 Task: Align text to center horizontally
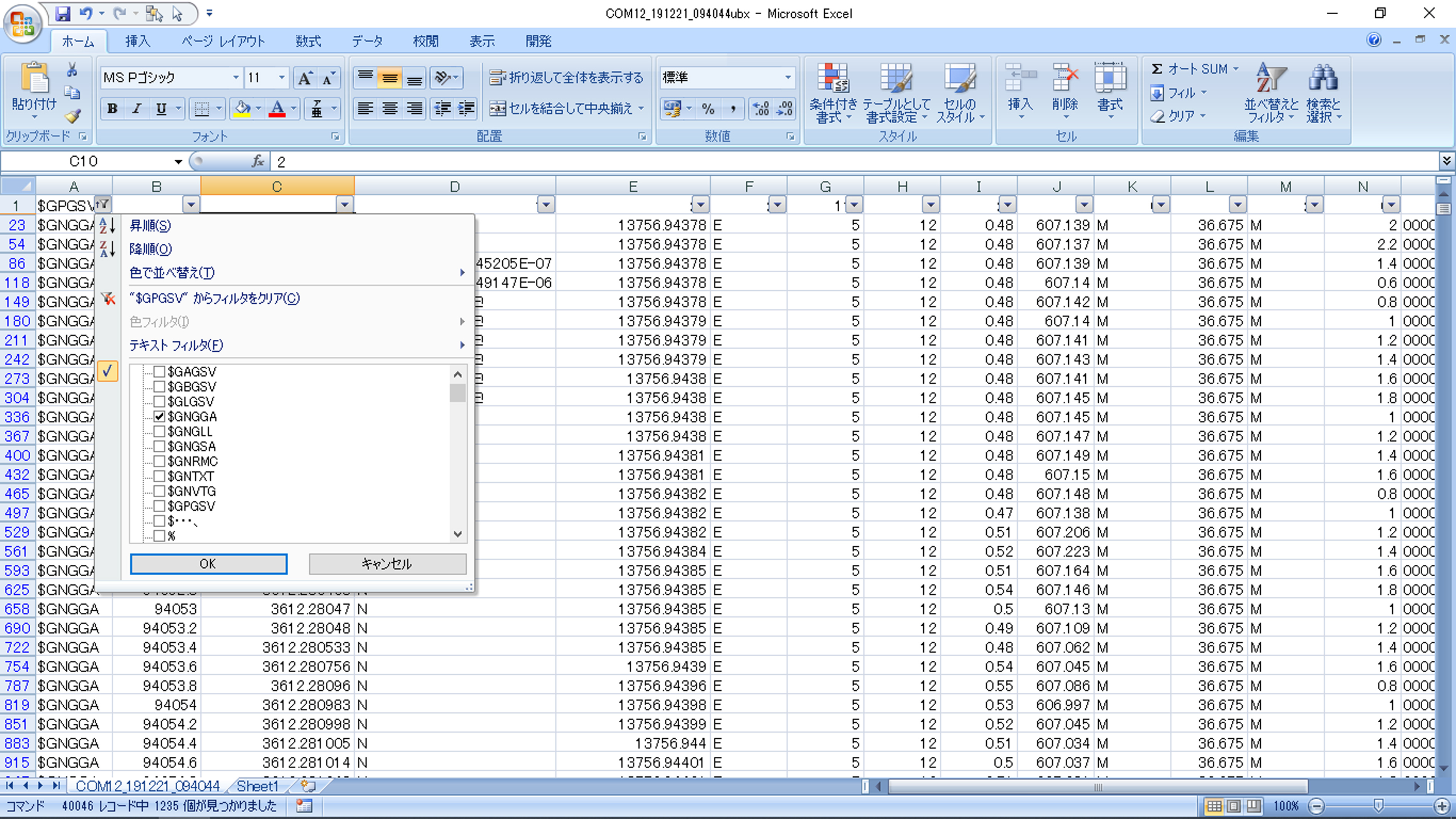(390, 109)
